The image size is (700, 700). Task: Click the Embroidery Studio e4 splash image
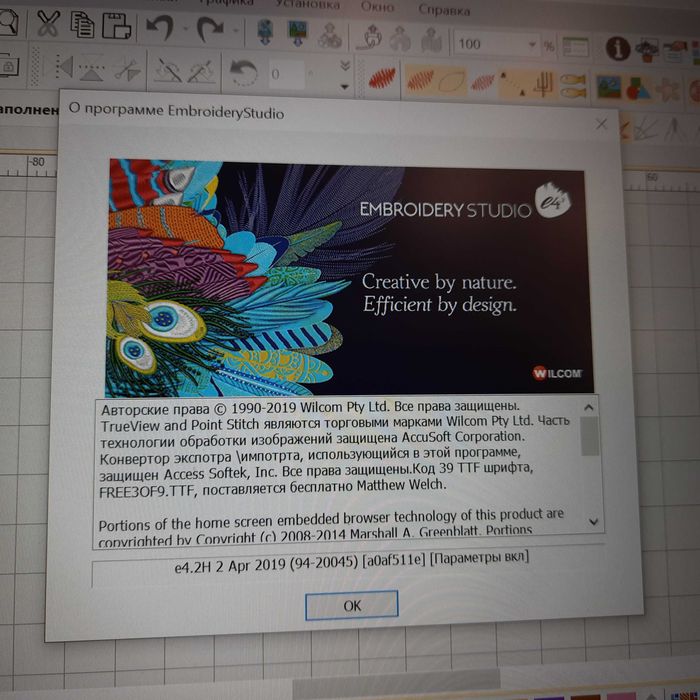349,278
